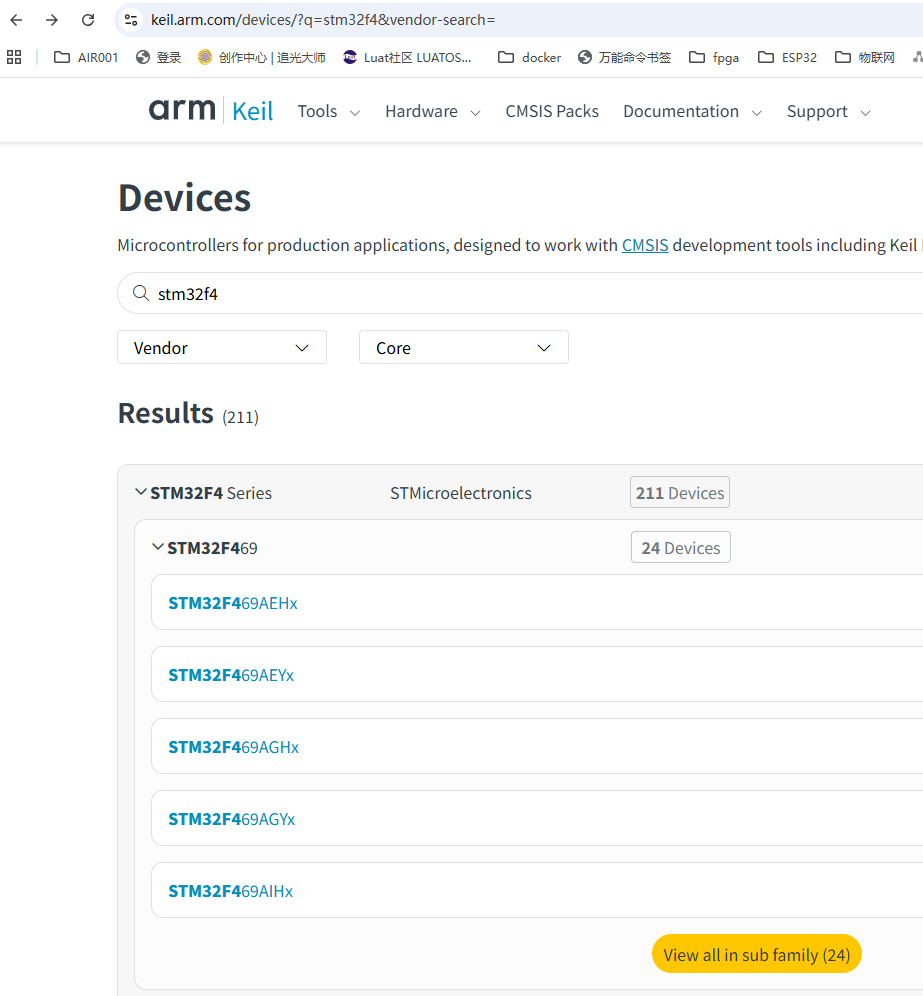
Task: Click the URL in the address bar
Action: (323, 20)
